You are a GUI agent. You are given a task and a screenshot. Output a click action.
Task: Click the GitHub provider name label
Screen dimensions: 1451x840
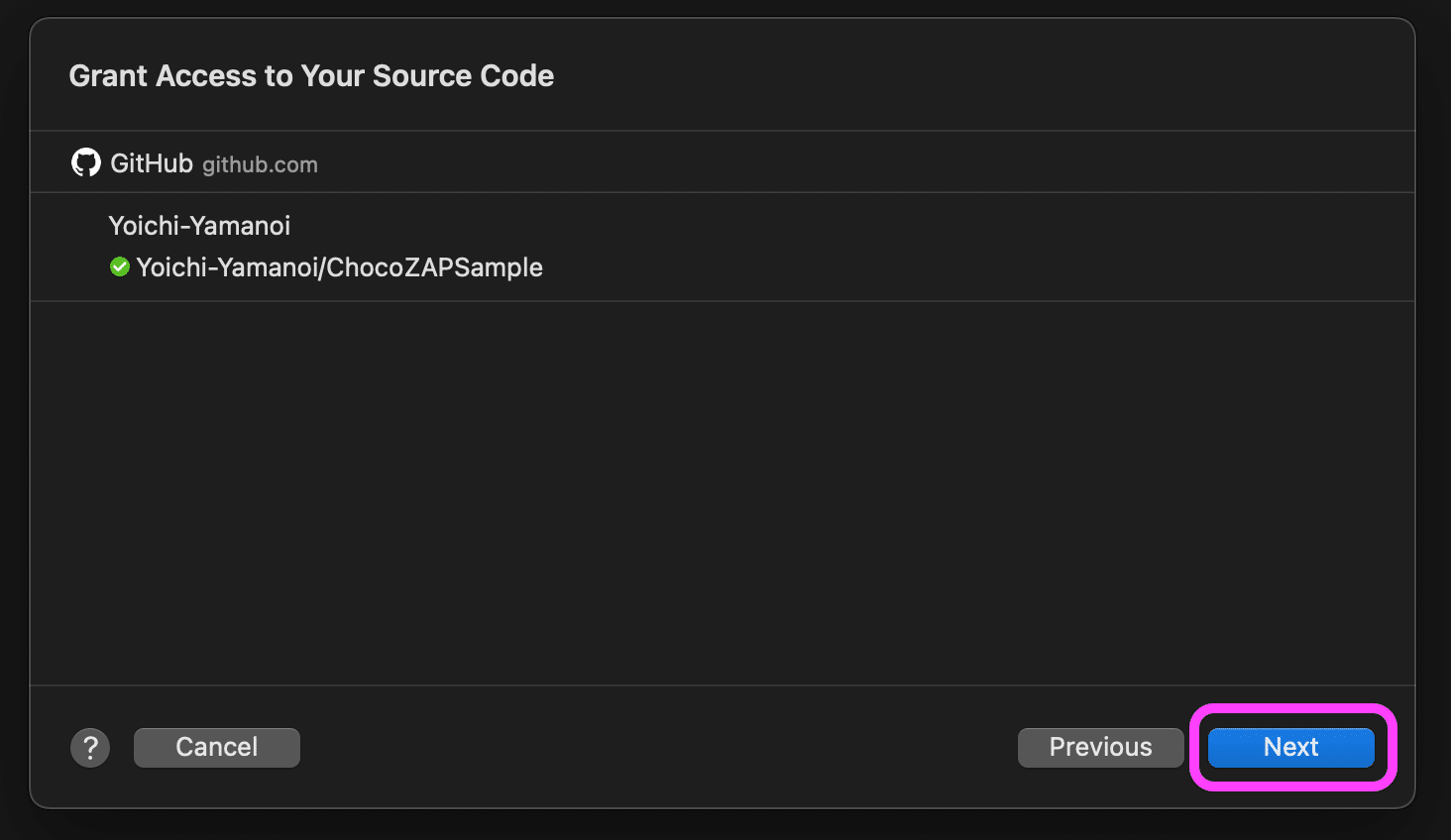151,163
